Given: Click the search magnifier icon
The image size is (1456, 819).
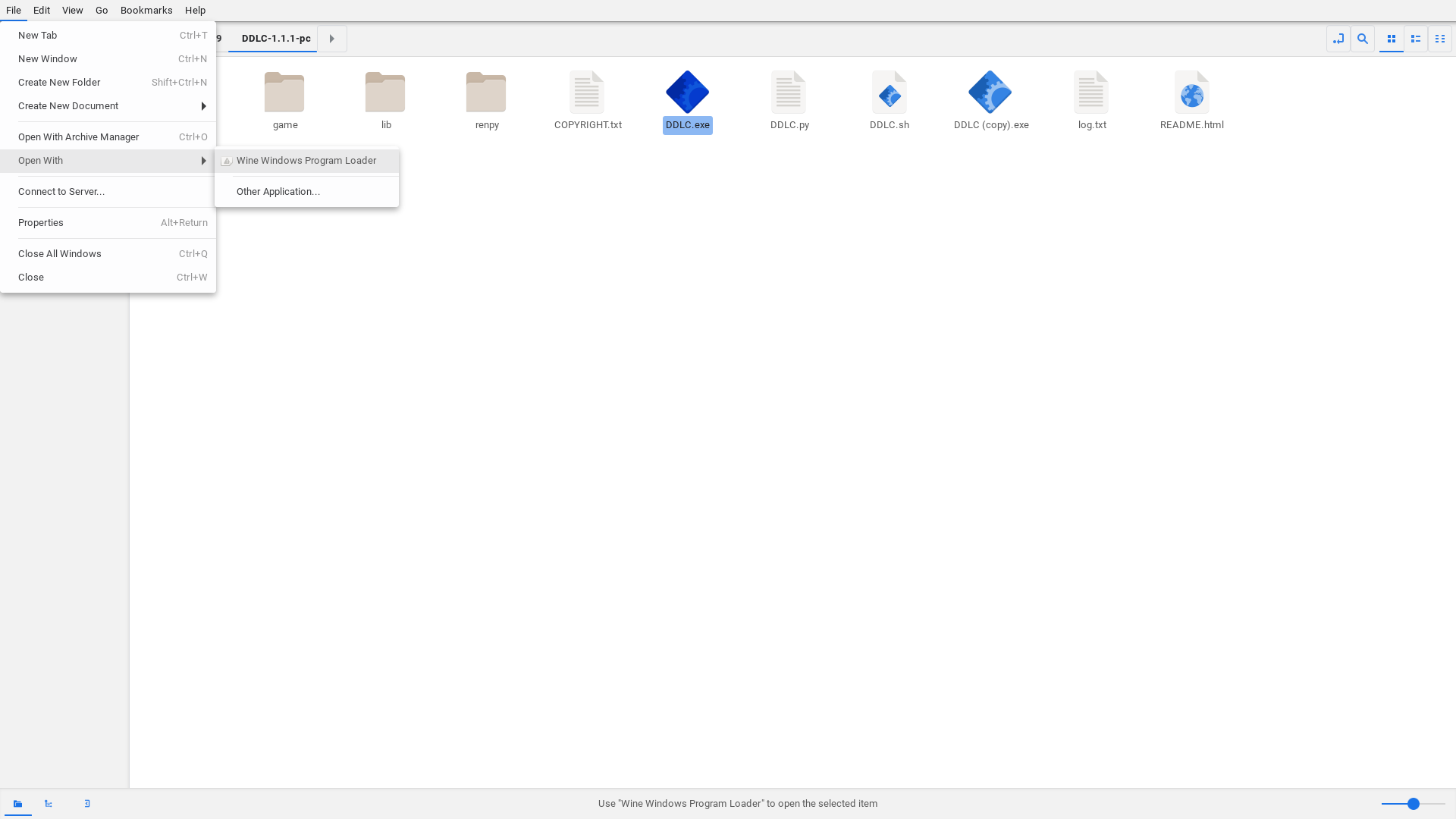Looking at the screenshot, I should click(x=1363, y=39).
